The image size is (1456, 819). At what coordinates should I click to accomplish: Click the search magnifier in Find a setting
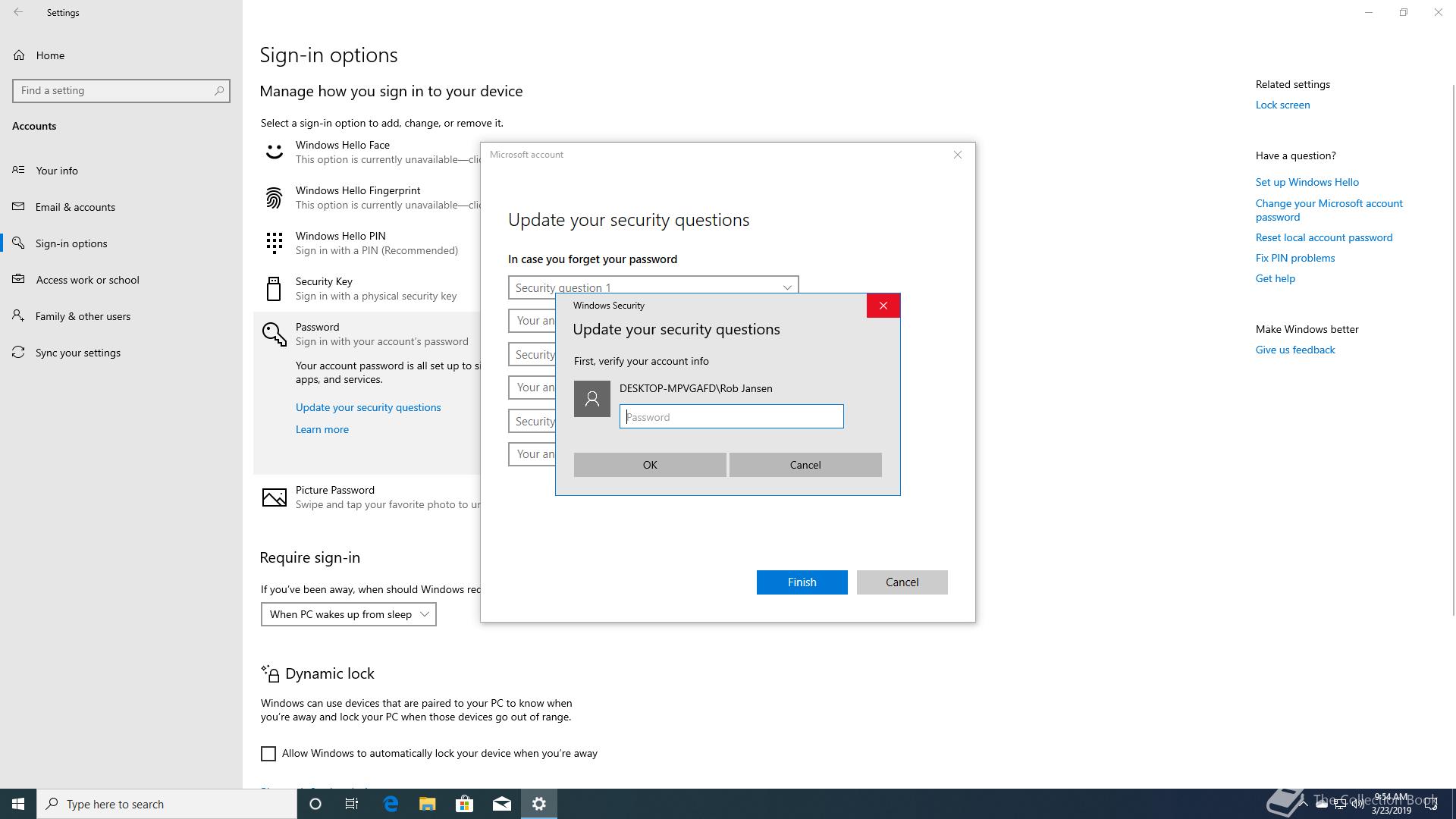click(219, 90)
